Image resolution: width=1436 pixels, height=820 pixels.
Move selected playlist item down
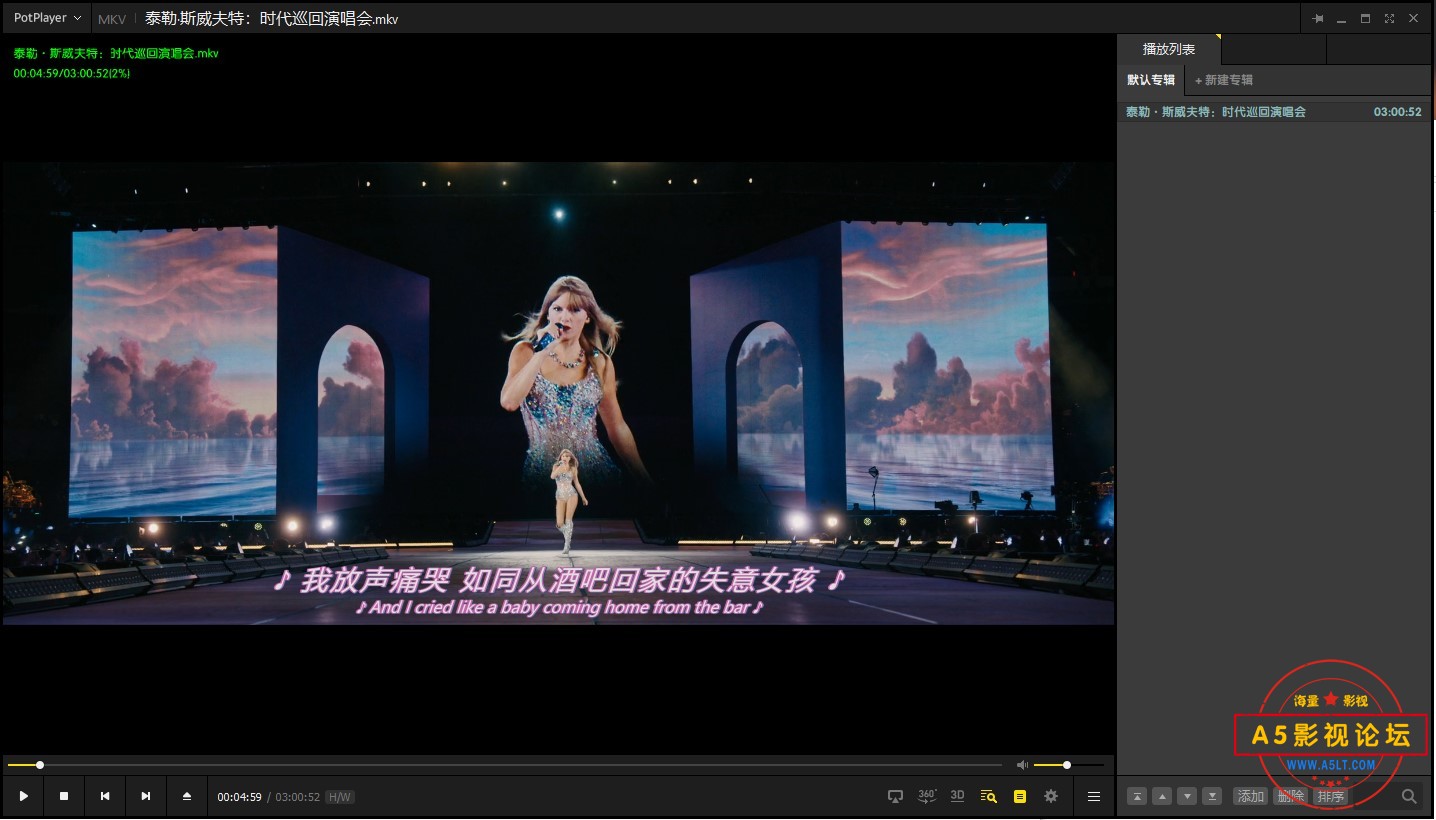click(x=1187, y=796)
